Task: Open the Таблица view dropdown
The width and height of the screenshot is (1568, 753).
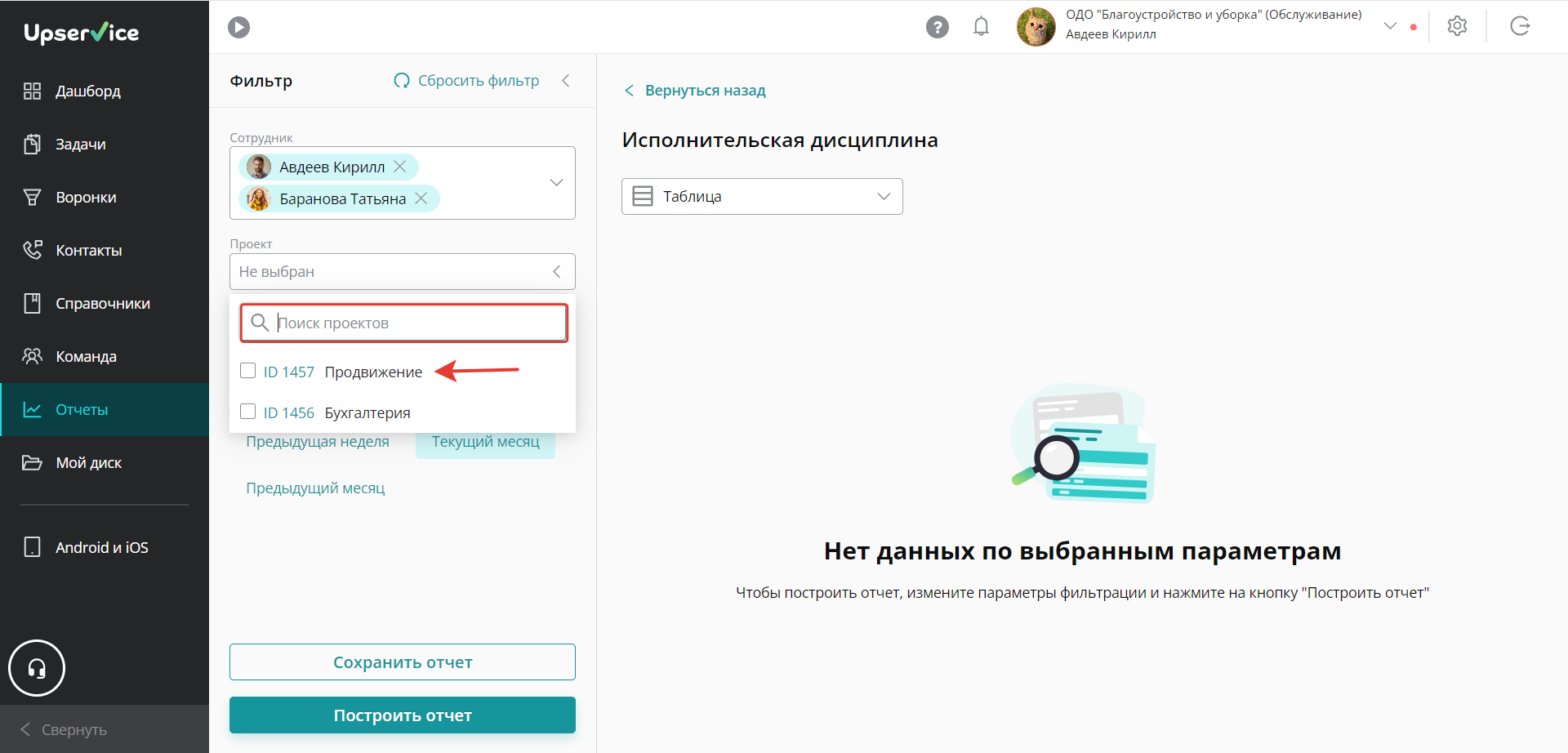Action: [762, 196]
